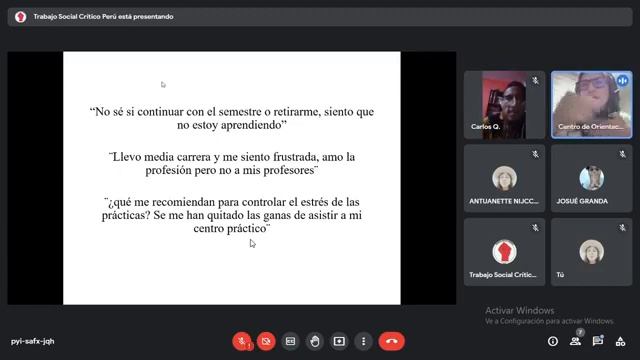The width and height of the screenshot is (640, 360).
Task: Click speaking indicator on Centro de Orientac tile
Action: [622, 81]
